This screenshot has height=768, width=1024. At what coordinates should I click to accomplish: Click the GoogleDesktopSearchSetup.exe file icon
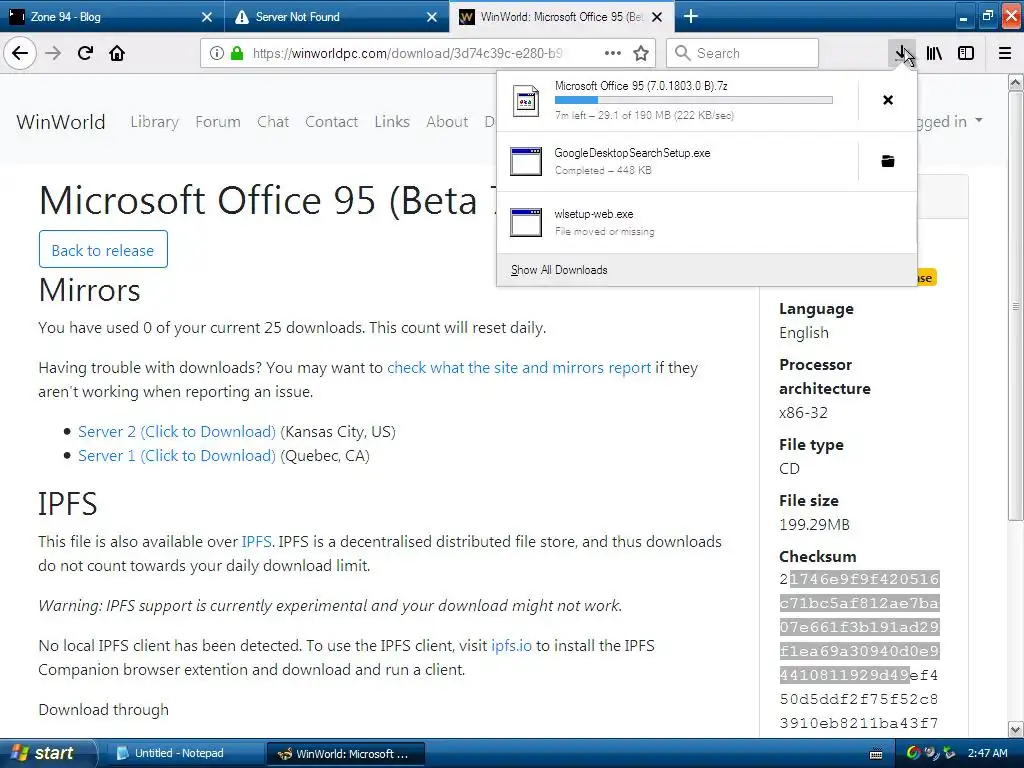pos(526,161)
